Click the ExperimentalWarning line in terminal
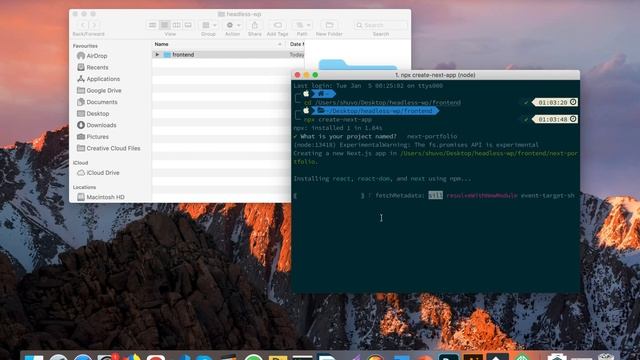This screenshot has height=360, width=640. [x=416, y=145]
